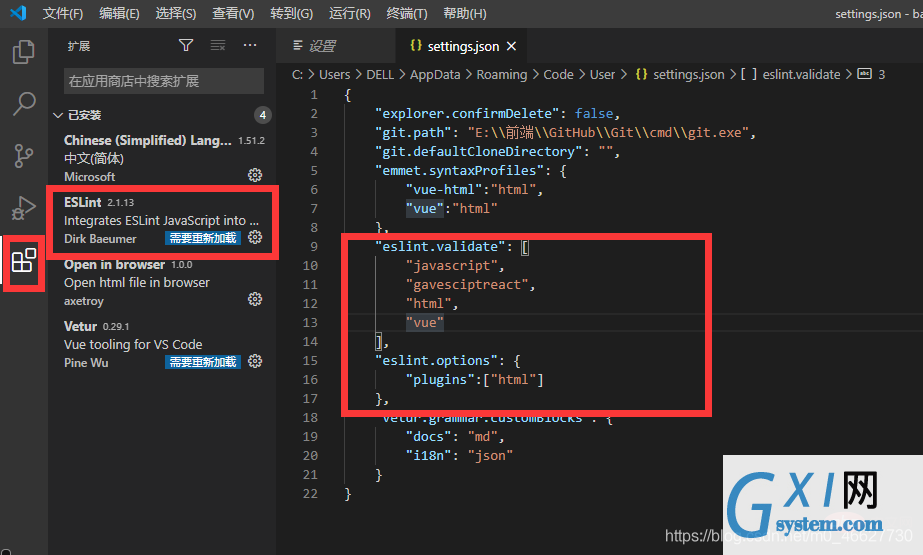The width and height of the screenshot is (923, 555).
Task: Select the settings.json editor tab
Action: tap(461, 46)
